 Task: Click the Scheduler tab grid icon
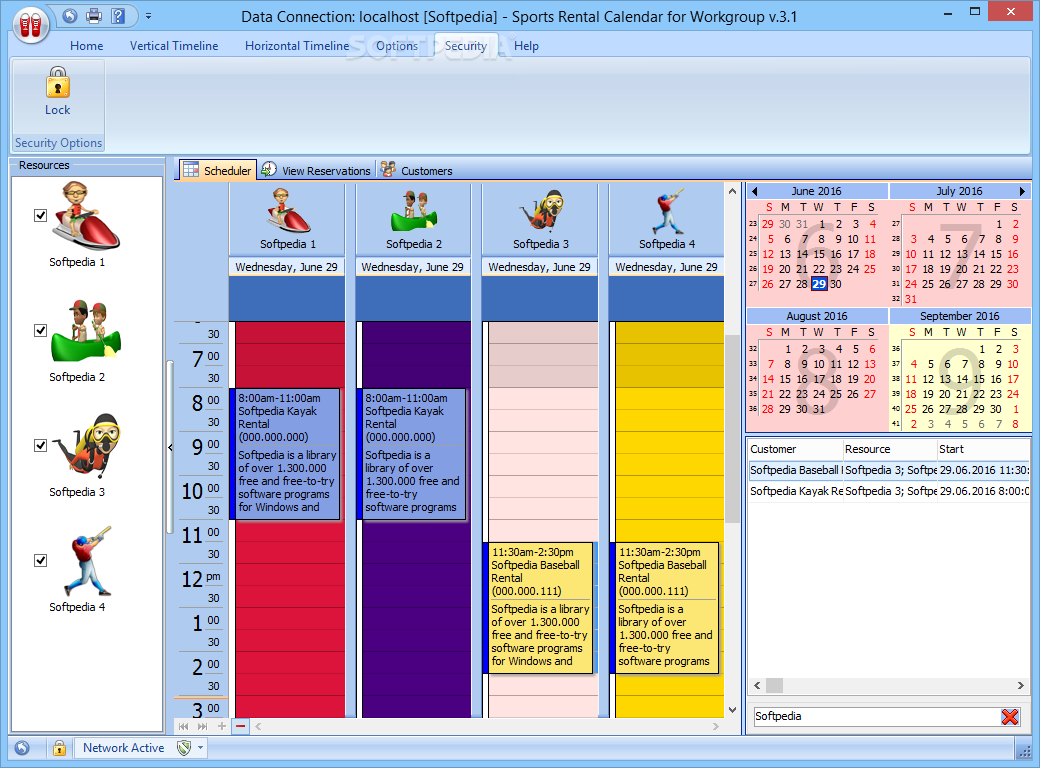click(x=191, y=170)
